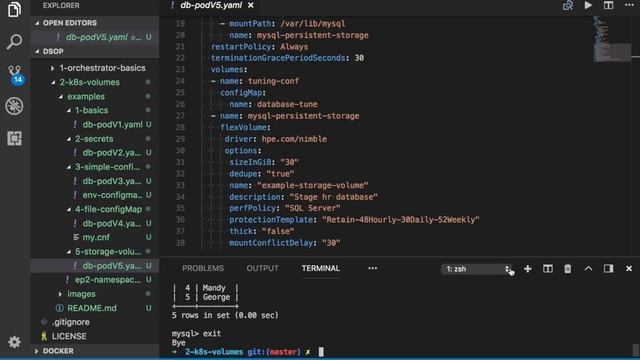
Task: Click the "Stage hr database" description value
Action: click(x=333, y=197)
